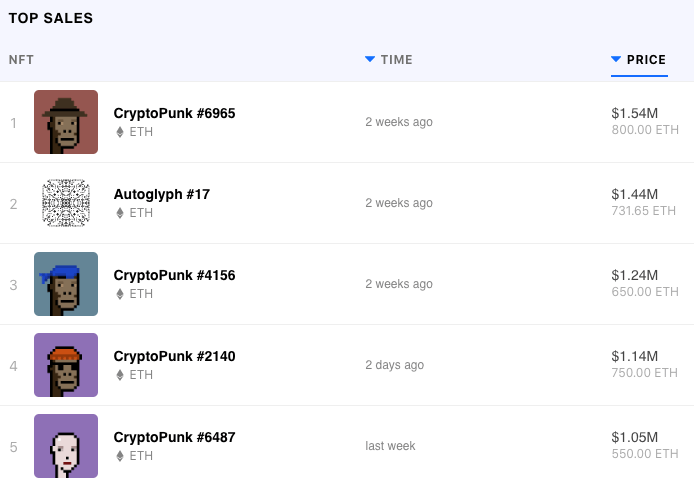Open the Autoglyph #17 title link
Screen dimensions: 694x478
[x=161, y=194]
